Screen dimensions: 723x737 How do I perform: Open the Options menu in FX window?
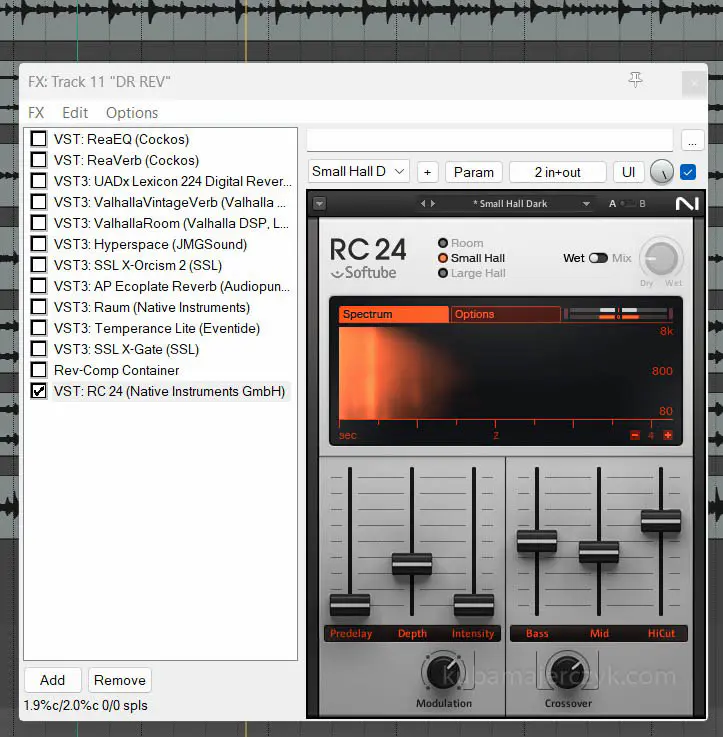[x=131, y=113]
